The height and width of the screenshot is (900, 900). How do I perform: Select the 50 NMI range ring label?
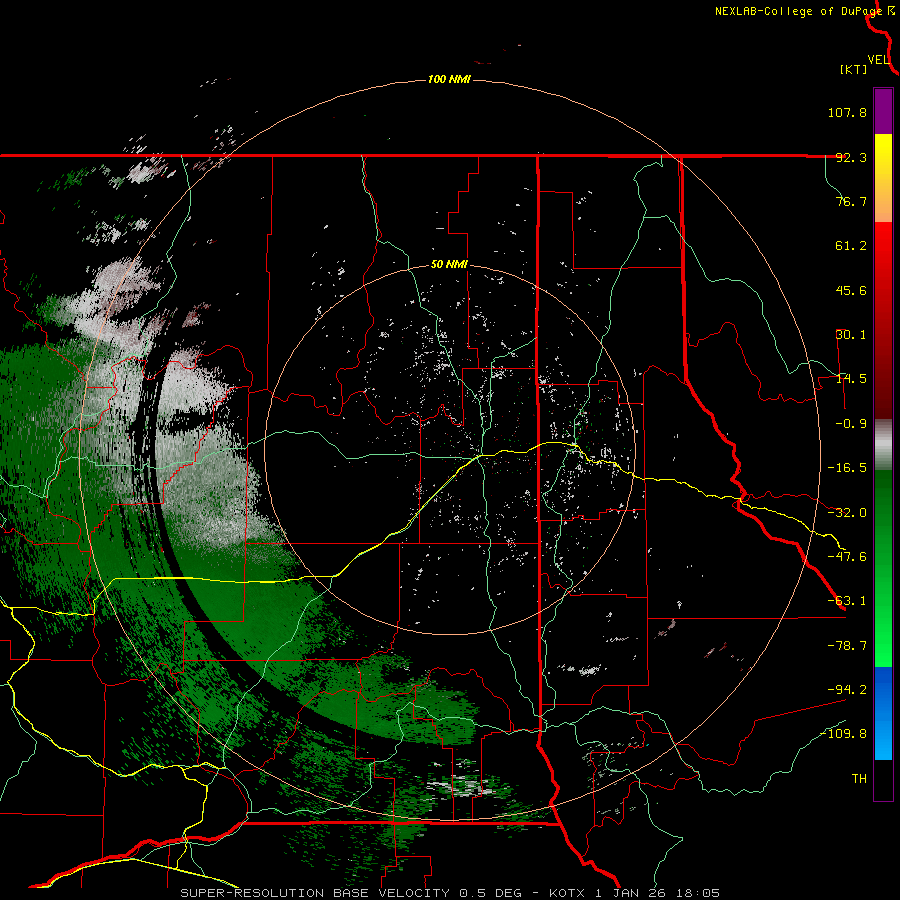449,265
